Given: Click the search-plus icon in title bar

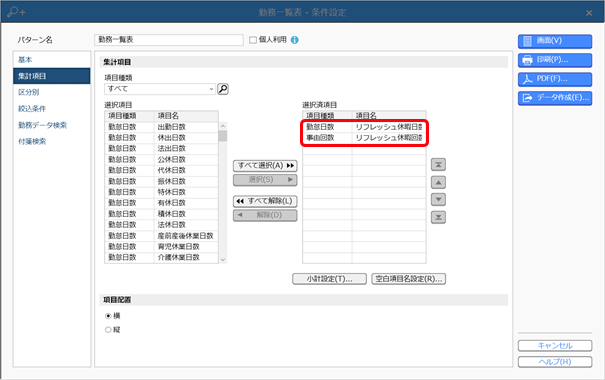Looking at the screenshot, I should 16,12.
